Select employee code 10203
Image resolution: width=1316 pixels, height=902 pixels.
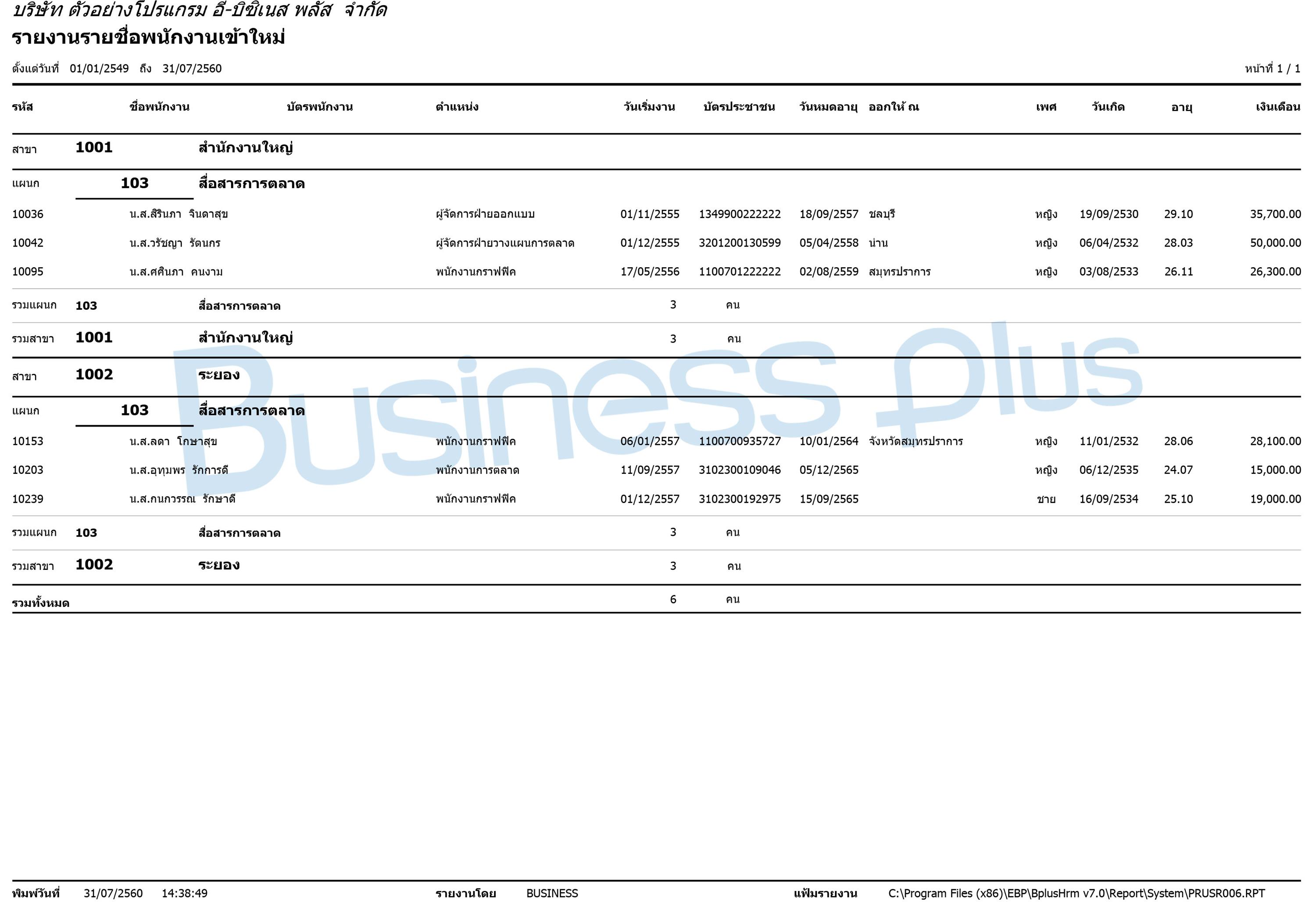pos(28,470)
